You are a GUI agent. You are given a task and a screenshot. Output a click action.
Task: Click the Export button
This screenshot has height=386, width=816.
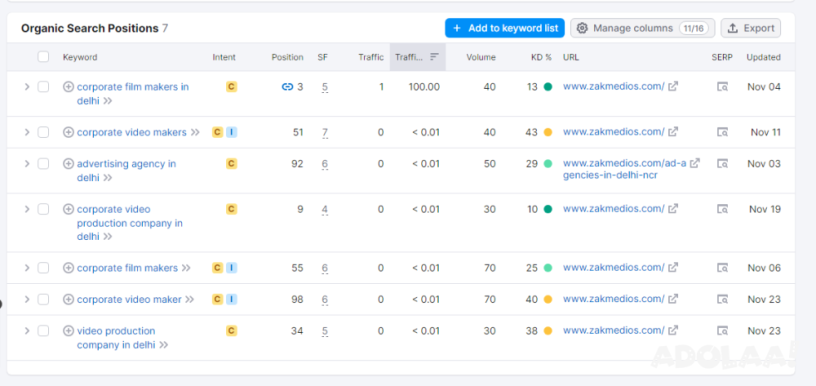(751, 28)
